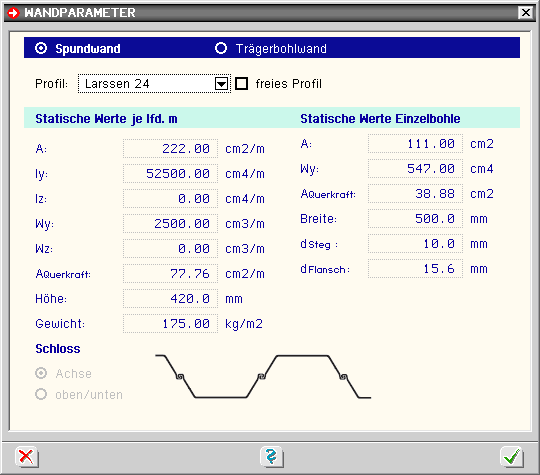Screen dimensions: 540x475
Task: Click the Einzelbohle A field 111.00
Action: [415, 144]
